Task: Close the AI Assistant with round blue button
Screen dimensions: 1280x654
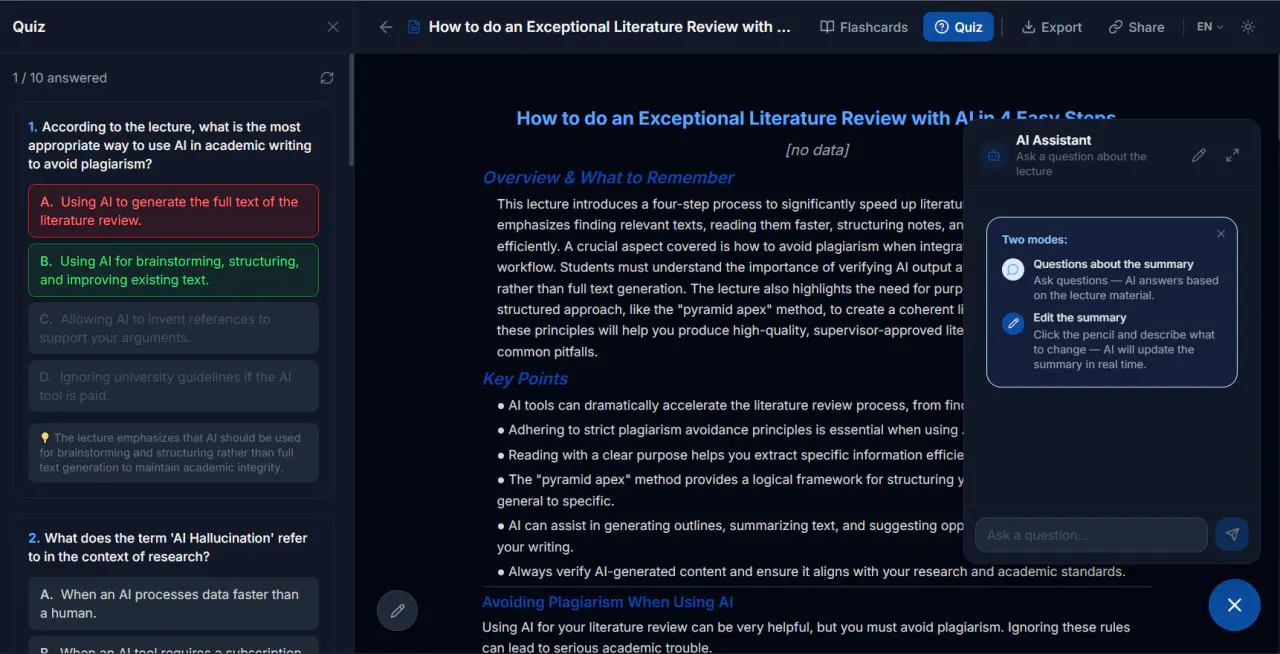Action: click(1234, 605)
